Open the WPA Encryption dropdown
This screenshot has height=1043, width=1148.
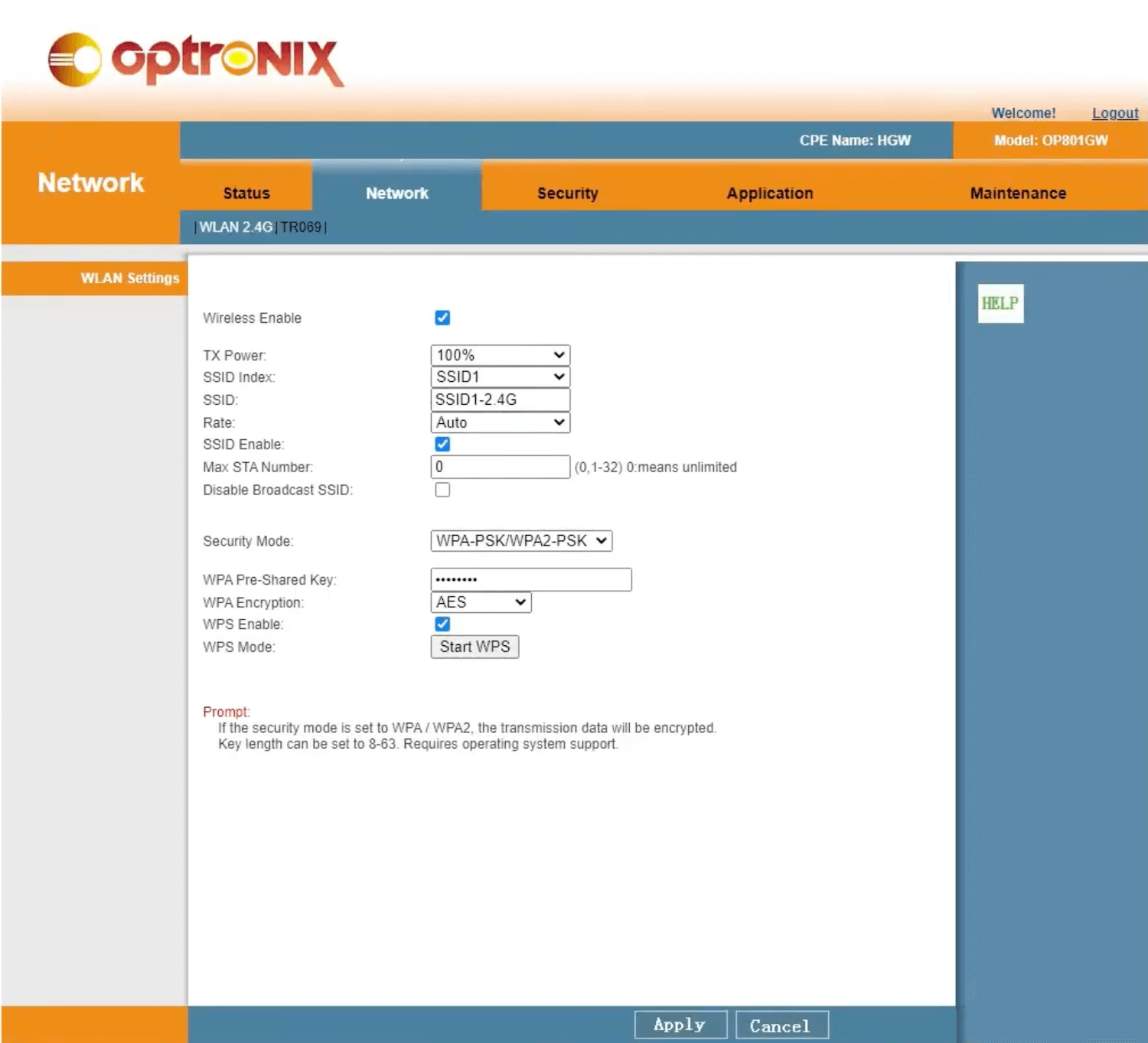click(x=481, y=602)
